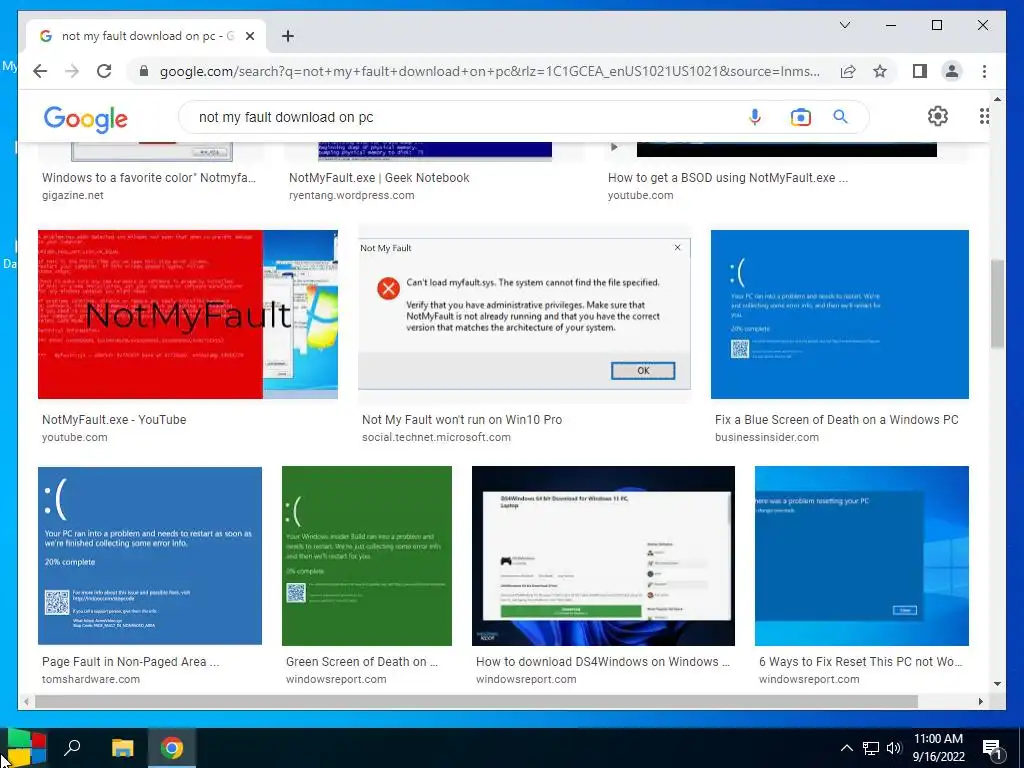This screenshot has height=768, width=1024.
Task: Click the Chrome taskbar icon
Action: (x=172, y=748)
